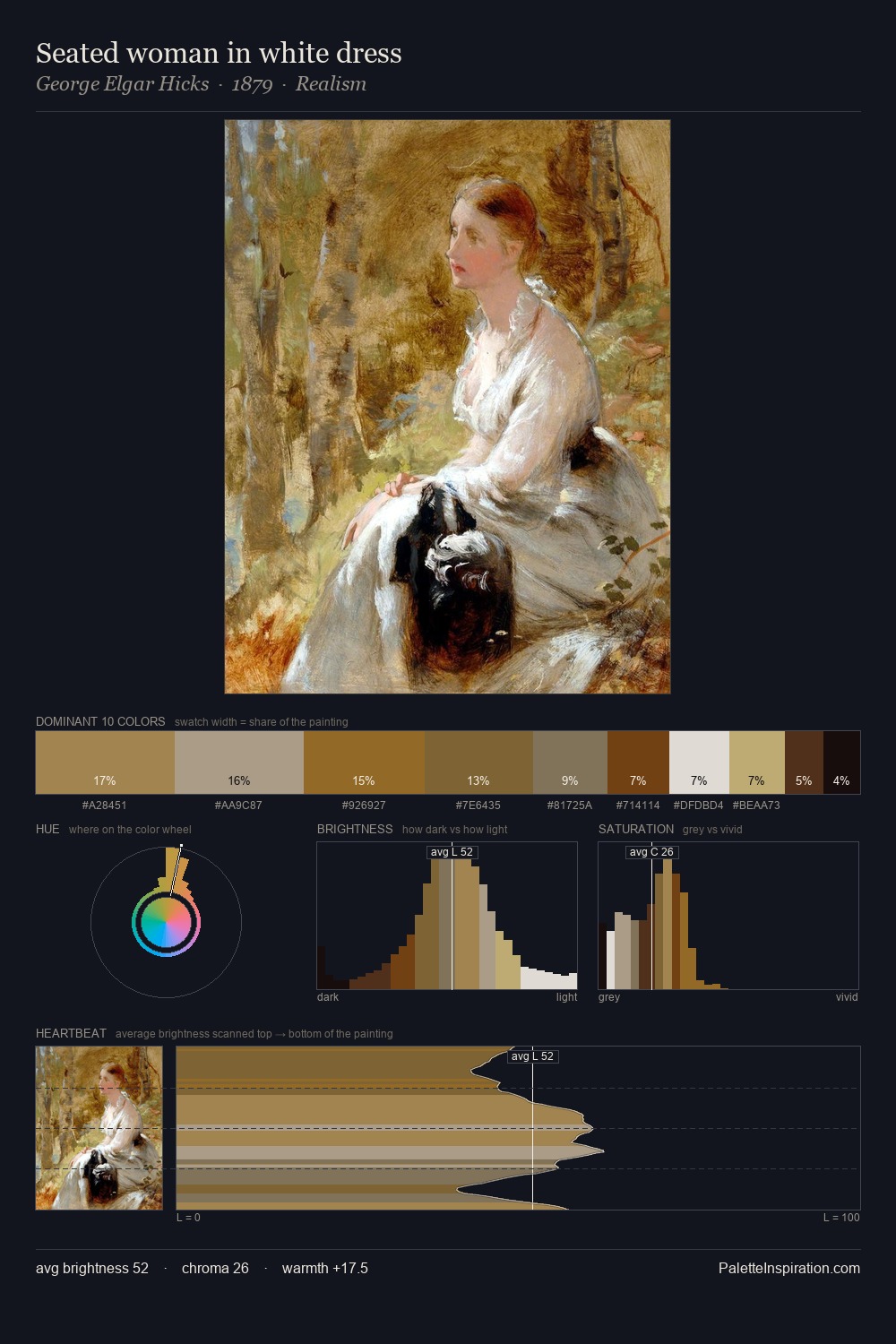This screenshot has width=896, height=1344.
Task: Select the 7% dark rust swatch #714114
Action: (x=638, y=762)
